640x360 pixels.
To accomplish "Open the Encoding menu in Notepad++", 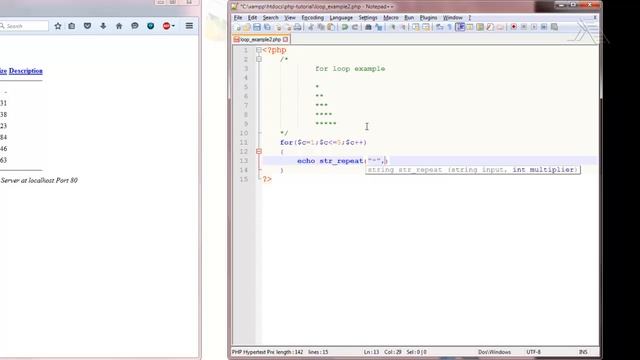I will coord(312,18).
